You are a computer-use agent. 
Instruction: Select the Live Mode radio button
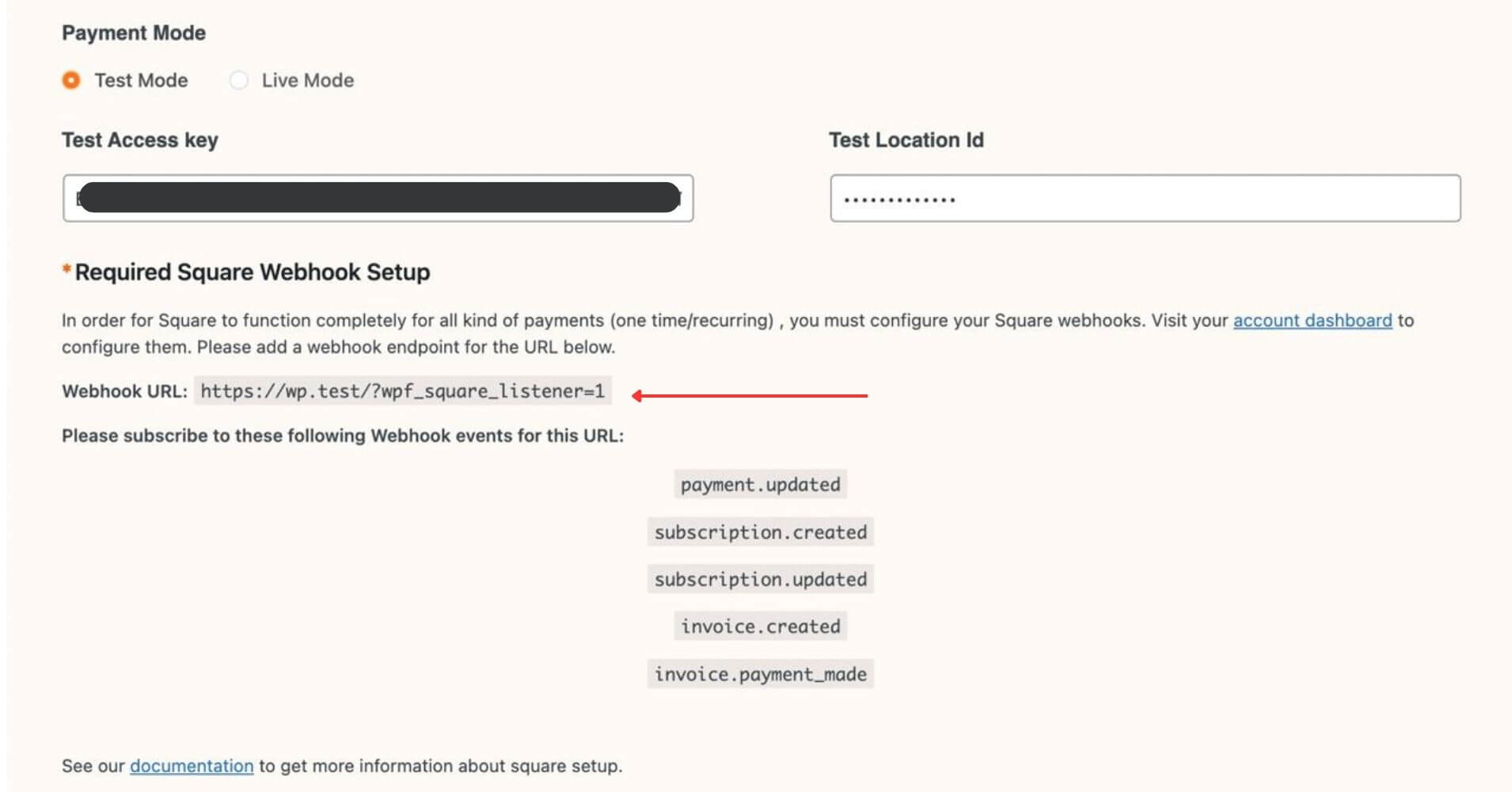click(x=238, y=80)
